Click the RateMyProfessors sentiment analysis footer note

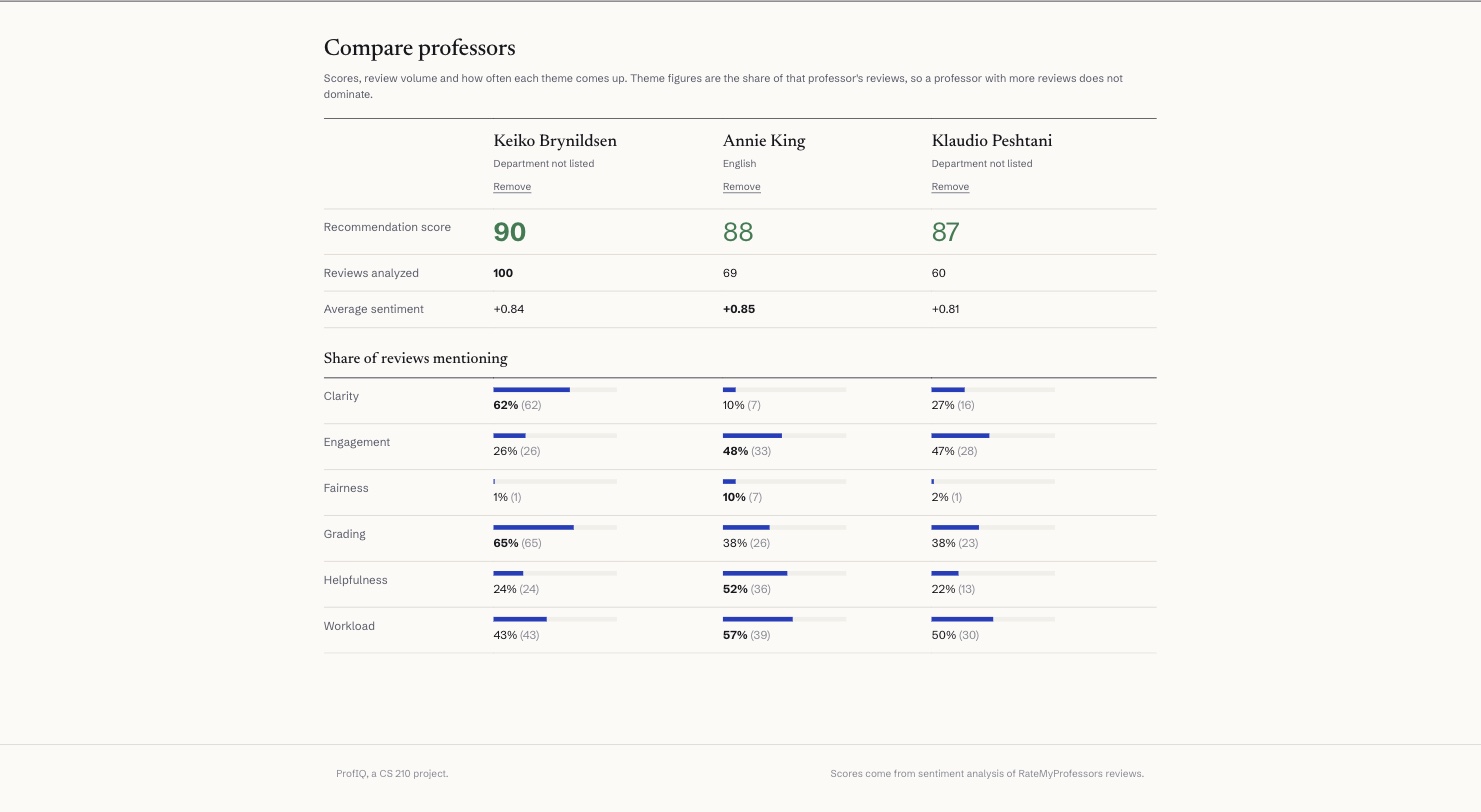click(987, 774)
